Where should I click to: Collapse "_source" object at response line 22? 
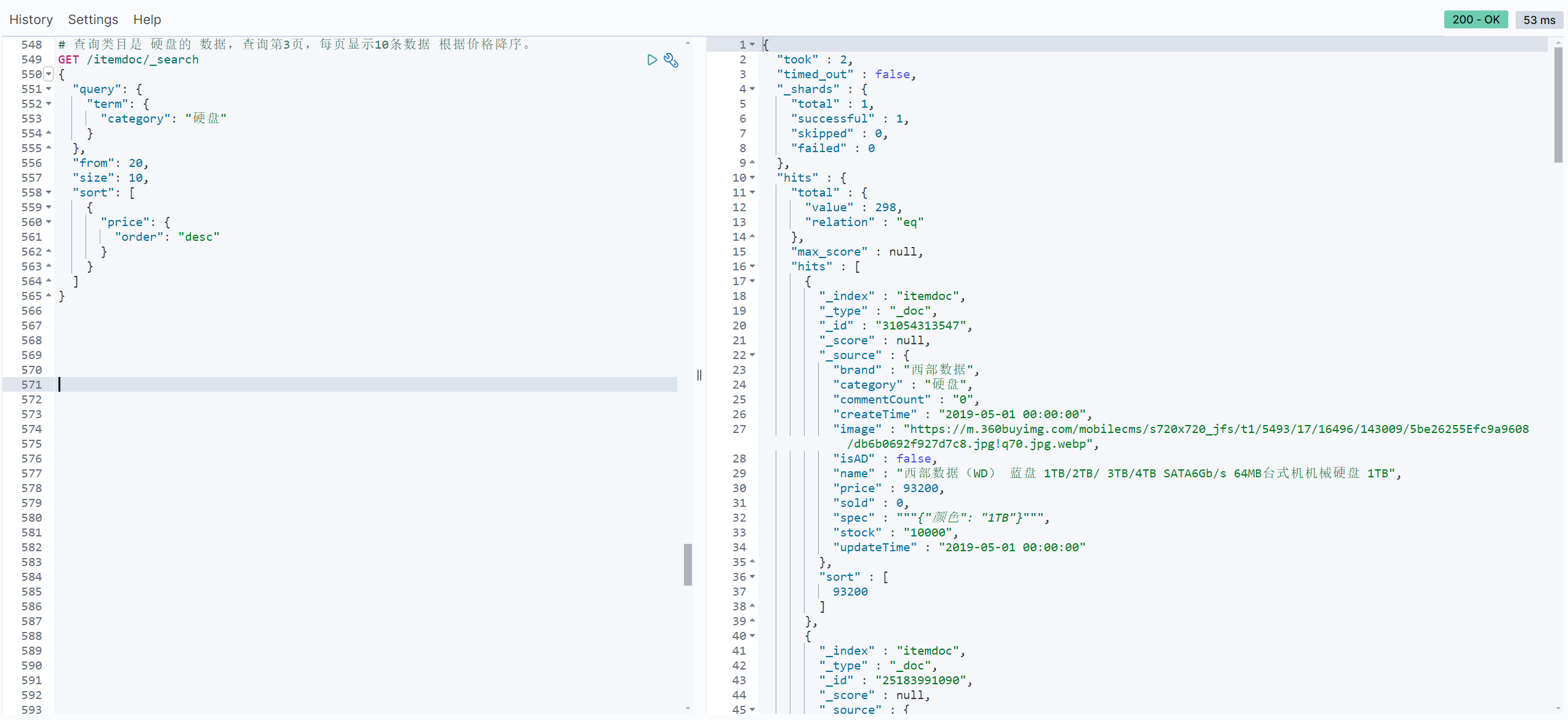pos(752,355)
